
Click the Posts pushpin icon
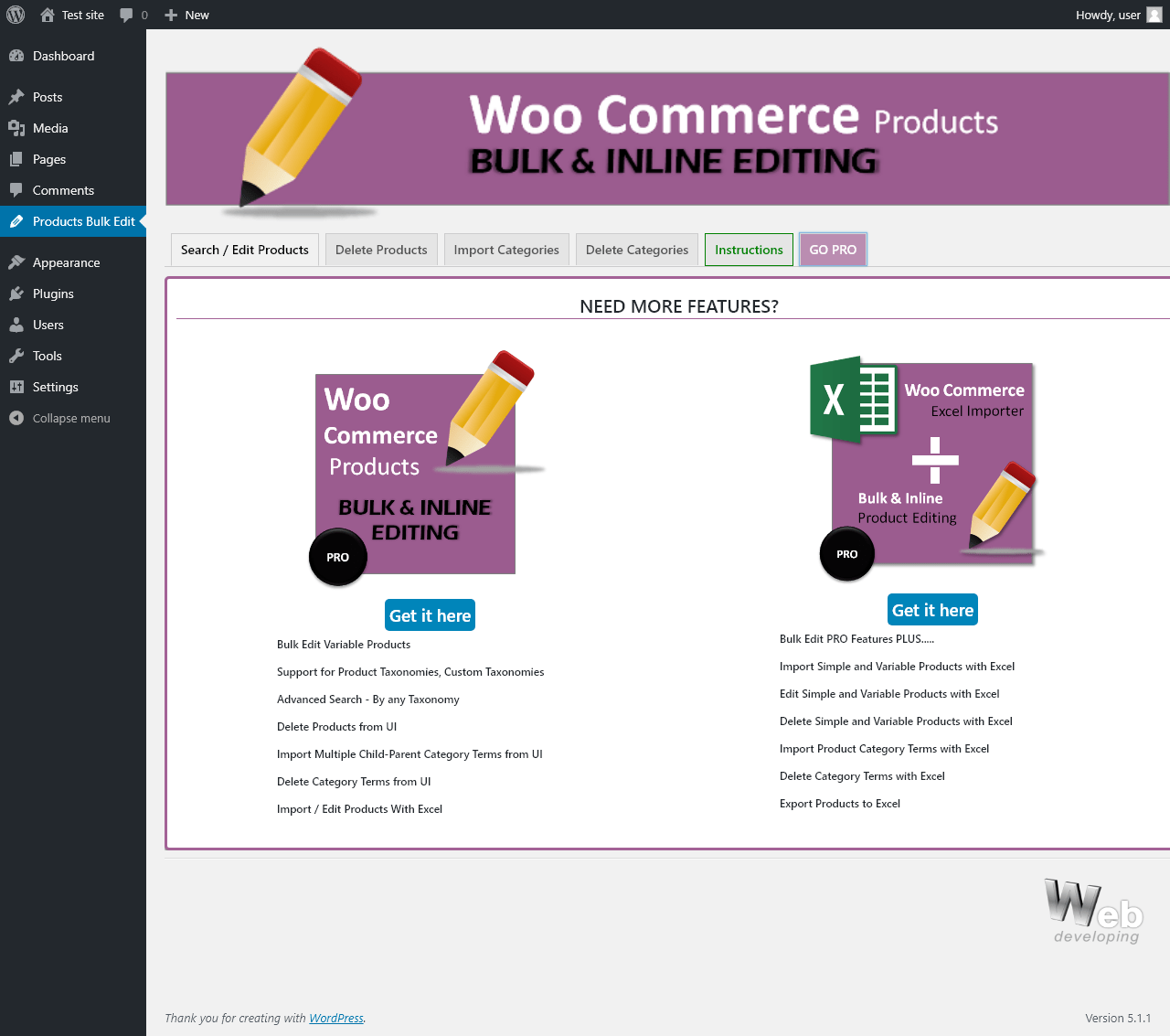16,97
